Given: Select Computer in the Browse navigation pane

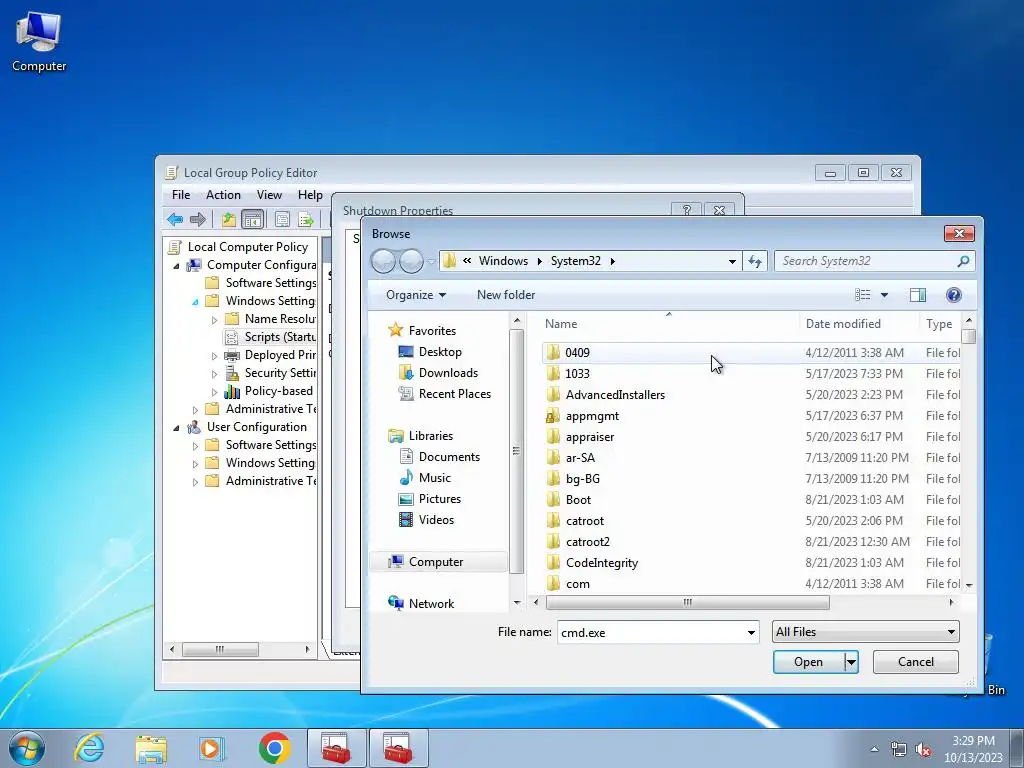Looking at the screenshot, I should [436, 562].
